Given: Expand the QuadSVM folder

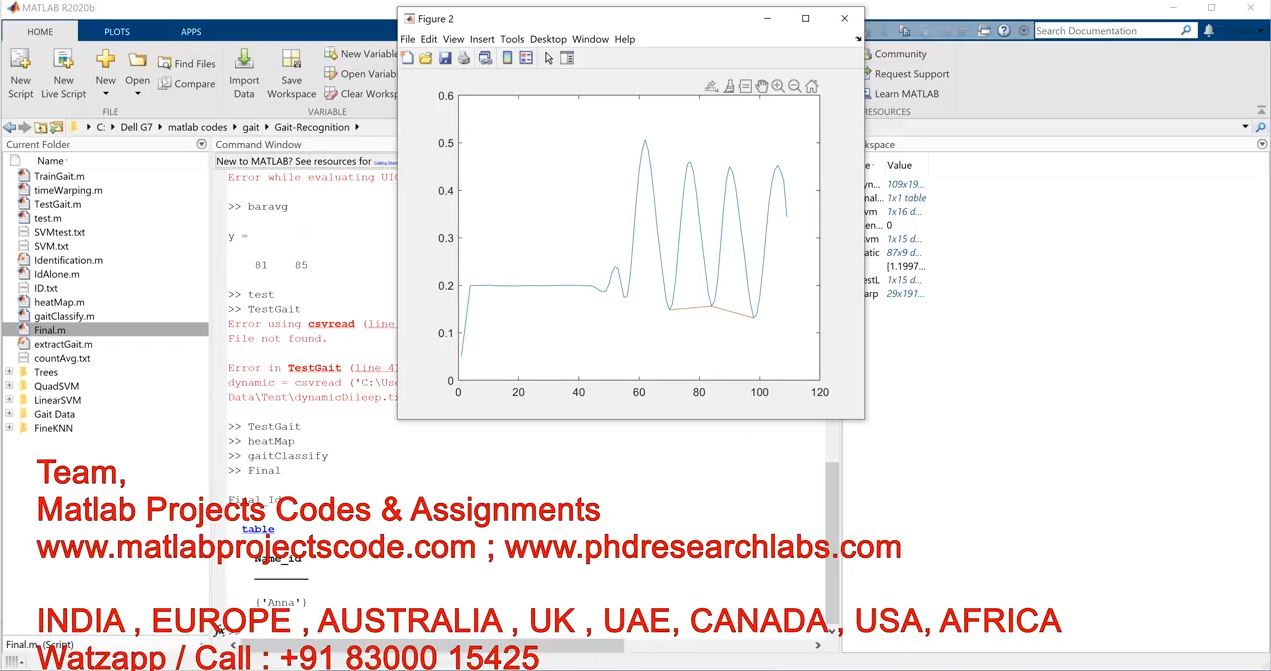Looking at the screenshot, I should (x=9, y=386).
